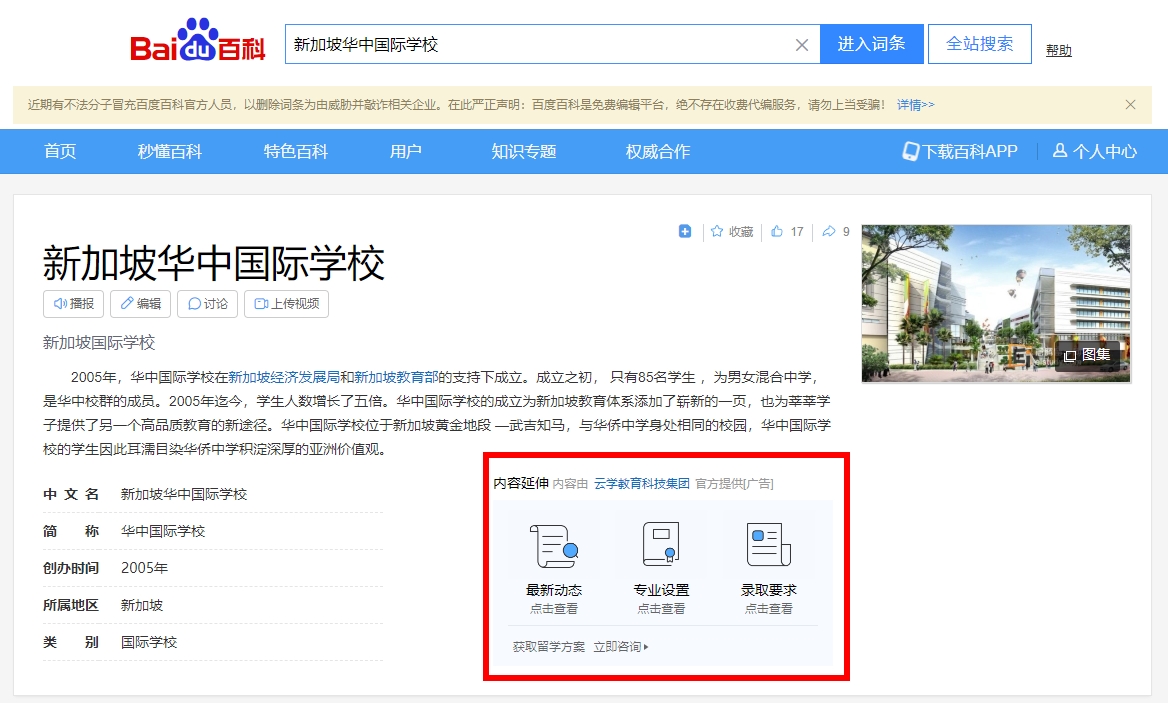Viewport: 1168px width, 703px height.
Task: Click 下载百科APP in the navigation bar
Action: 960,151
